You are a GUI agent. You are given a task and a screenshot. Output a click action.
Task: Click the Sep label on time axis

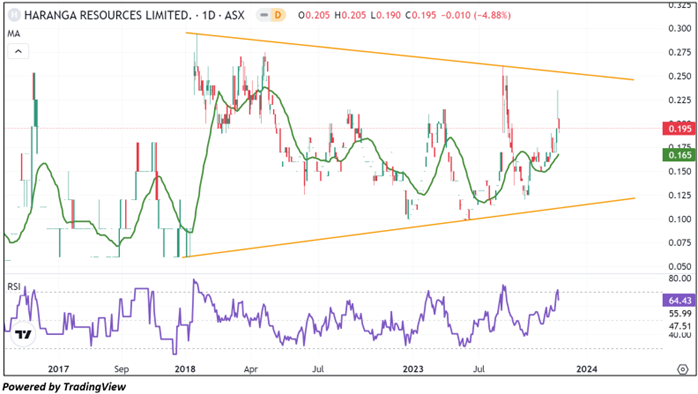tap(122, 369)
